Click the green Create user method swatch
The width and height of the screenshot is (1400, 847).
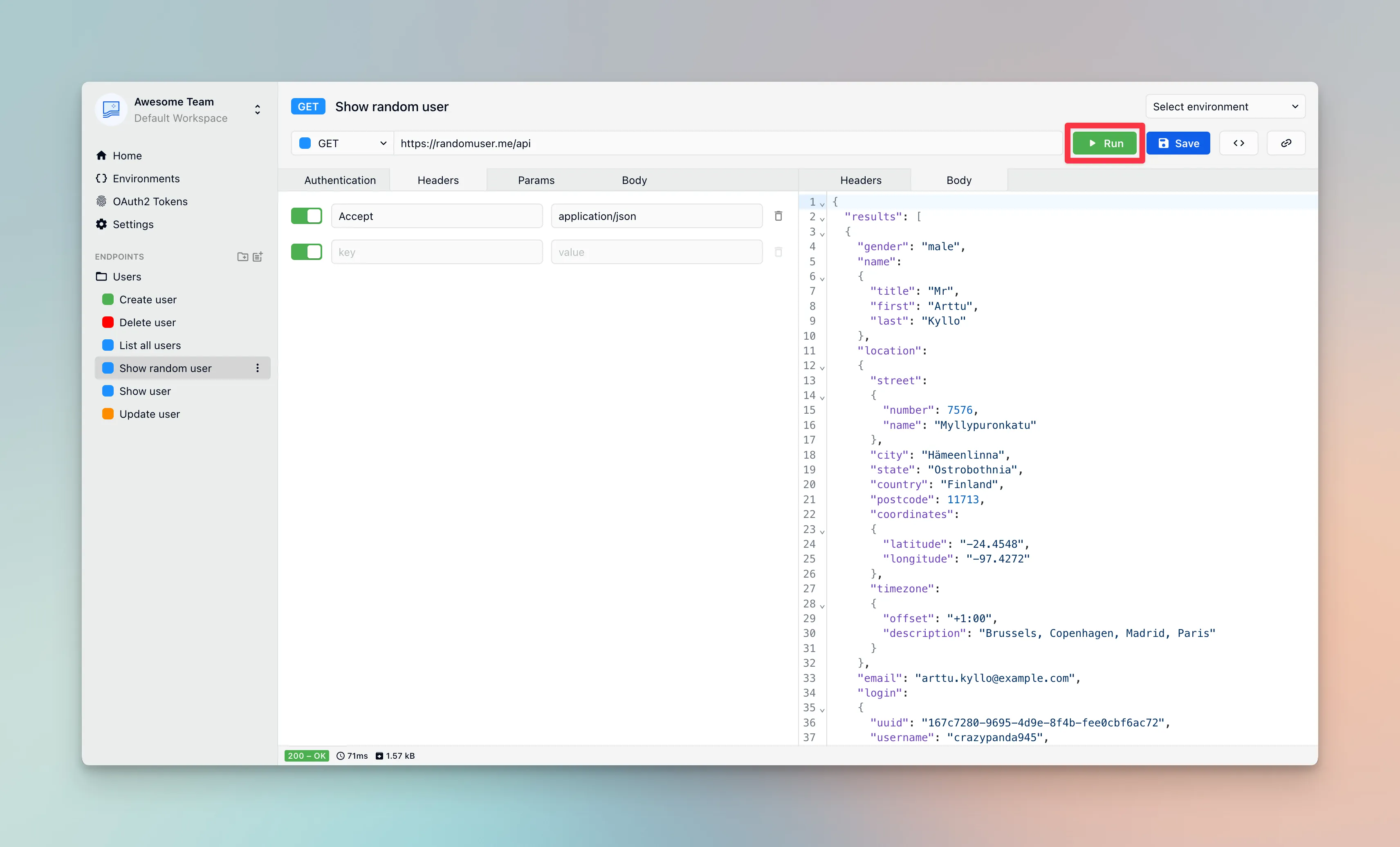tap(108, 299)
